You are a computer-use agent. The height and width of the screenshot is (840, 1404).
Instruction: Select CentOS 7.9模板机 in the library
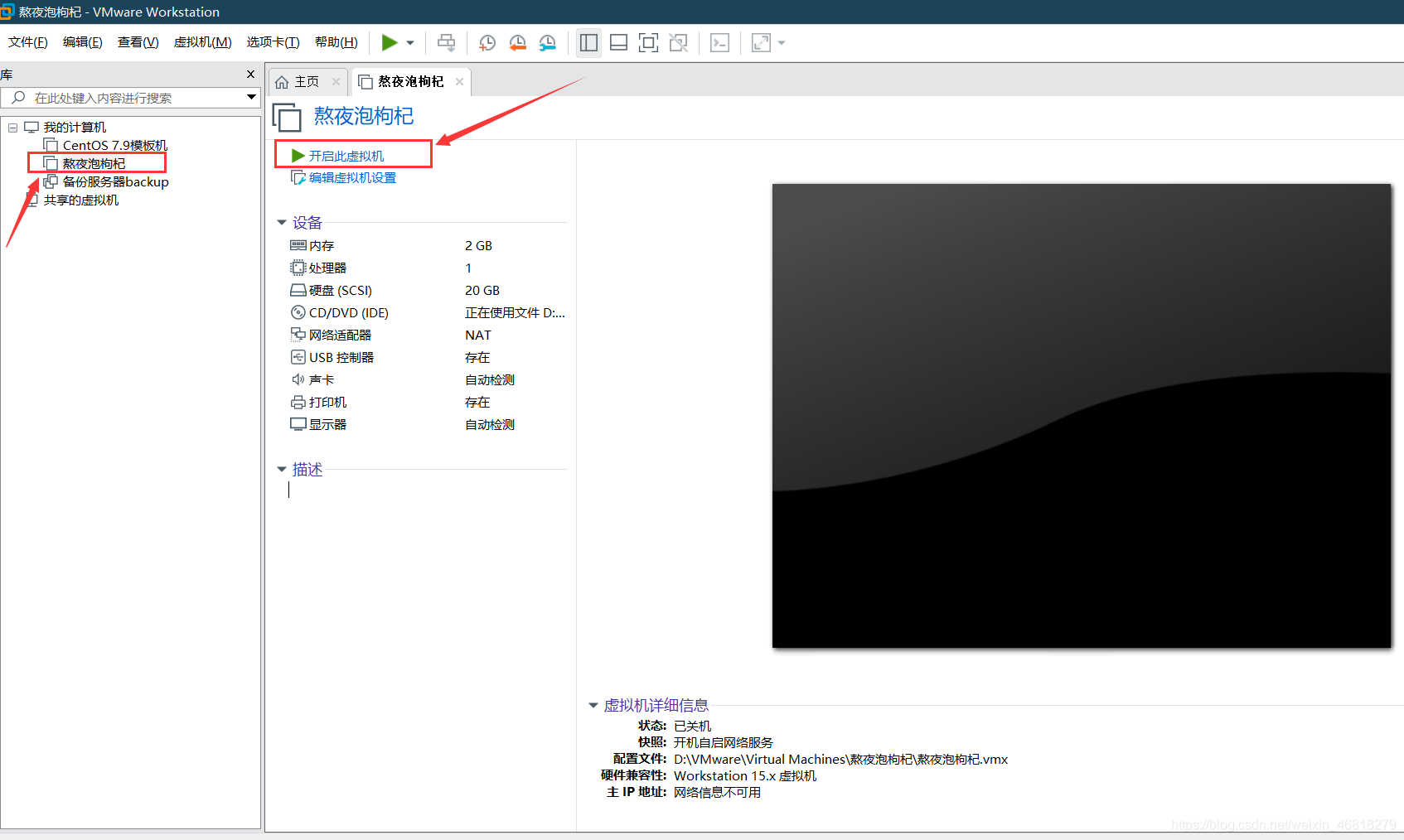click(x=115, y=146)
